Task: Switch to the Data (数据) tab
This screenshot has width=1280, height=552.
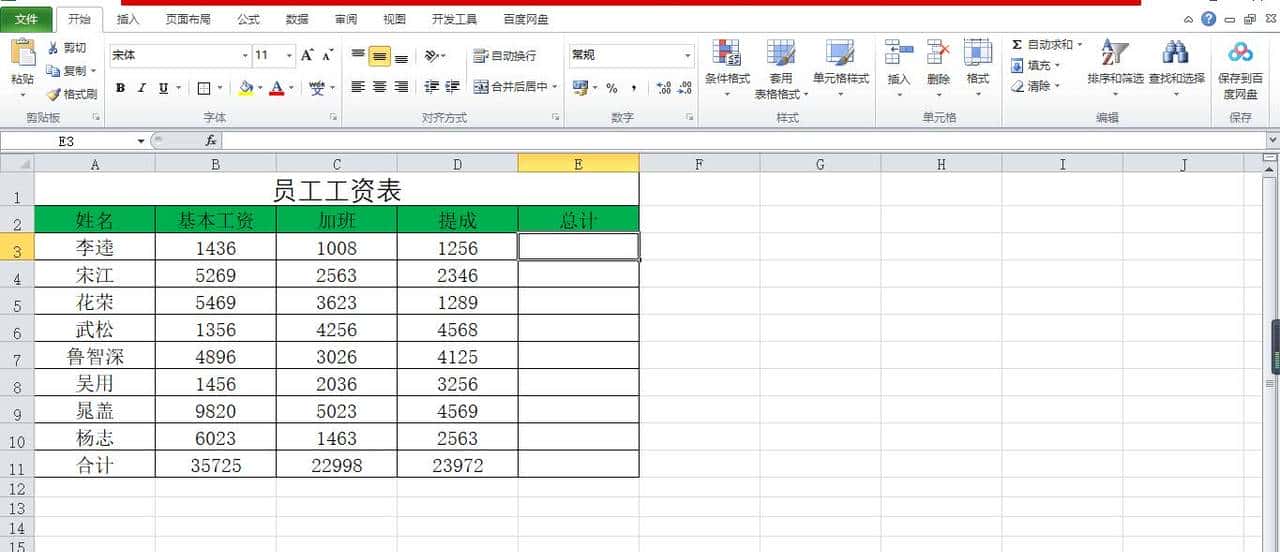Action: coord(297,19)
